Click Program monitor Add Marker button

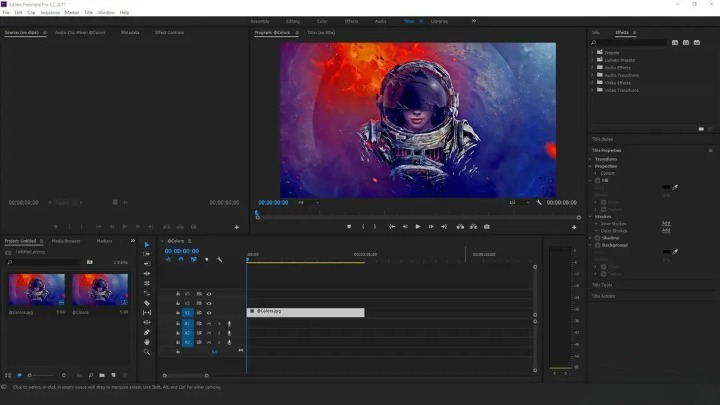click(x=349, y=227)
